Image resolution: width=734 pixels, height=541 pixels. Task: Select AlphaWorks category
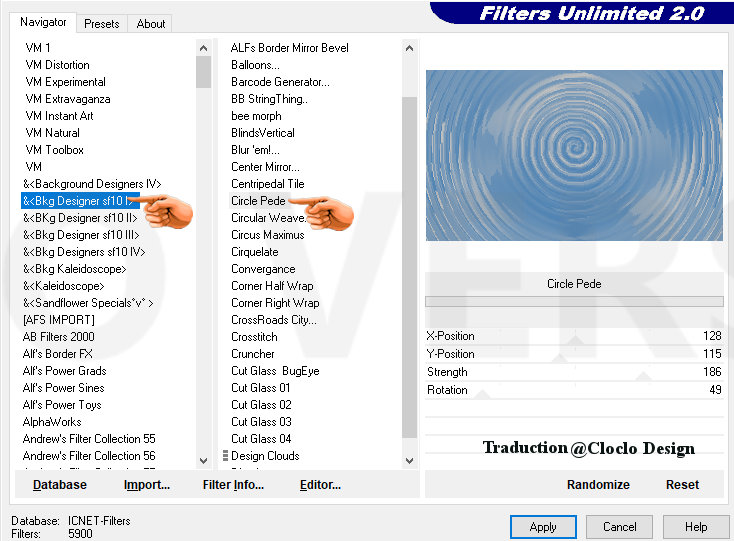click(x=52, y=422)
